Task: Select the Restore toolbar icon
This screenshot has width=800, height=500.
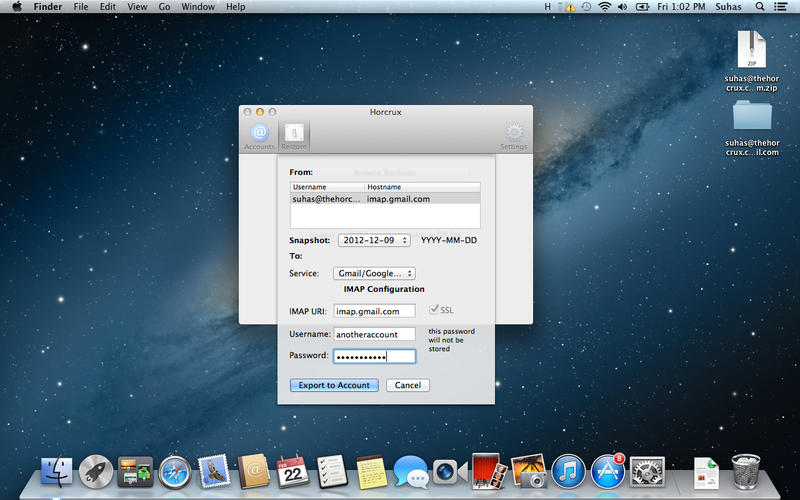Action: pos(294,134)
